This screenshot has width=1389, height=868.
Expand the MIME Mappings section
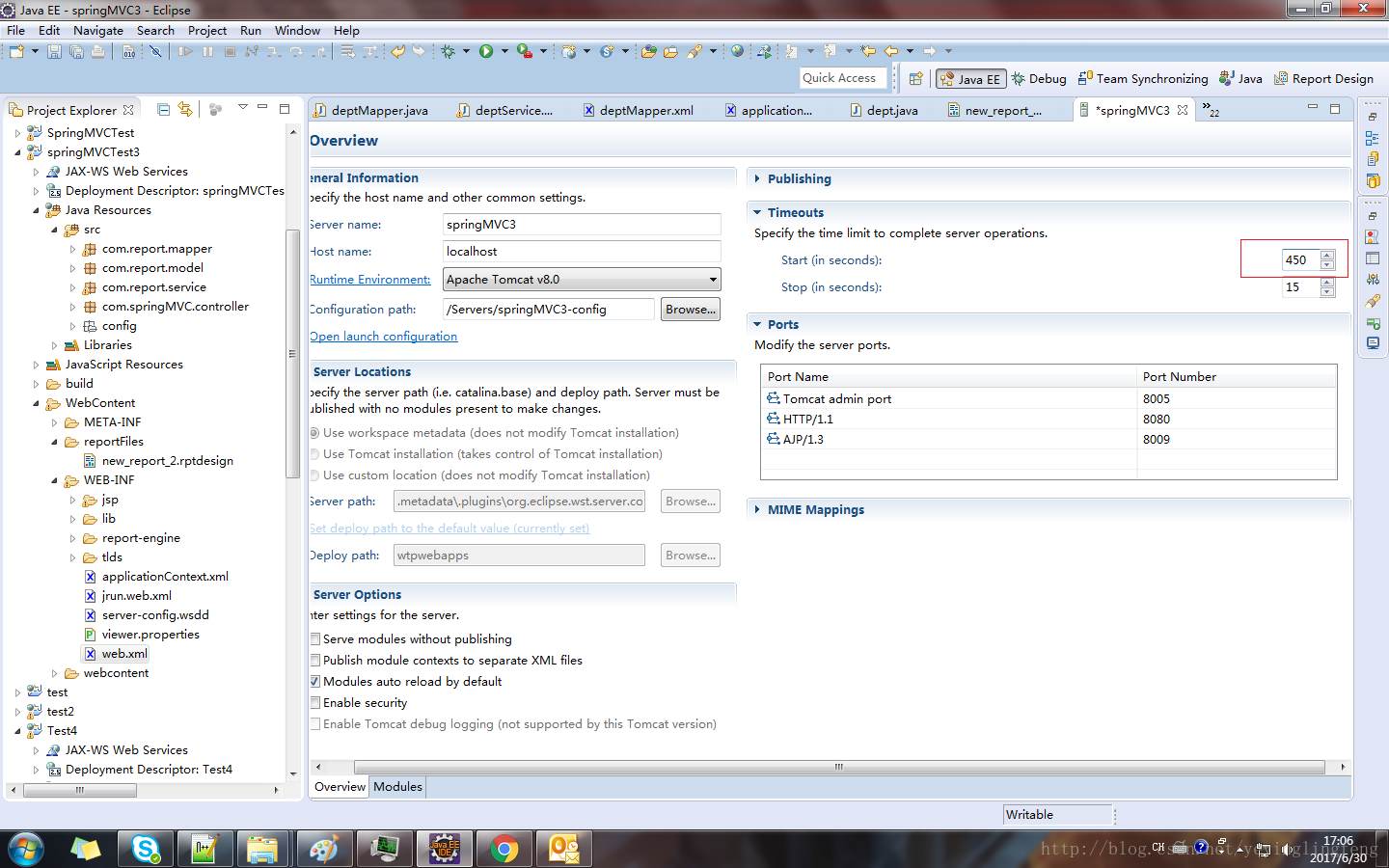(x=757, y=509)
